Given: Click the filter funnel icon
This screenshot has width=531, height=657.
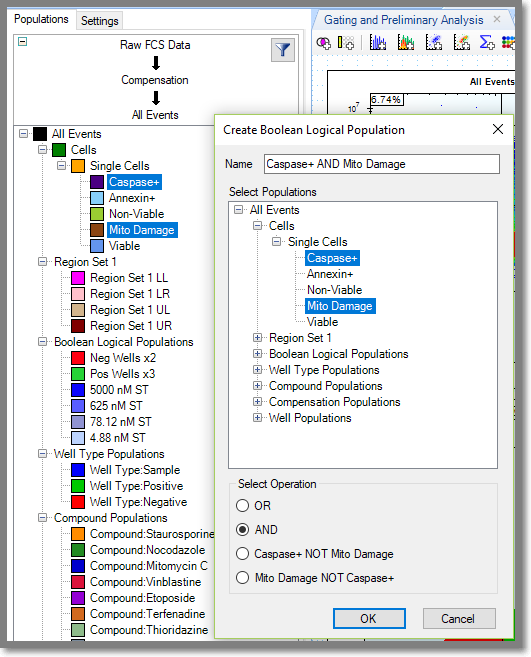Looking at the screenshot, I should [282, 50].
